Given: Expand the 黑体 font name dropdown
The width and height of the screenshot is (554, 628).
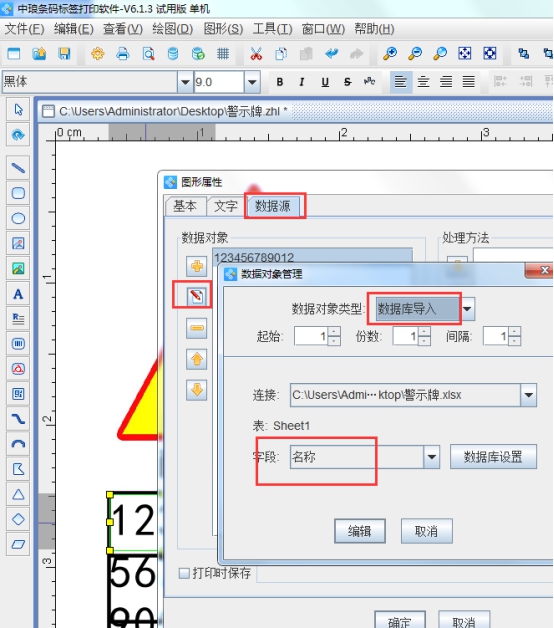Looking at the screenshot, I should point(185,83).
